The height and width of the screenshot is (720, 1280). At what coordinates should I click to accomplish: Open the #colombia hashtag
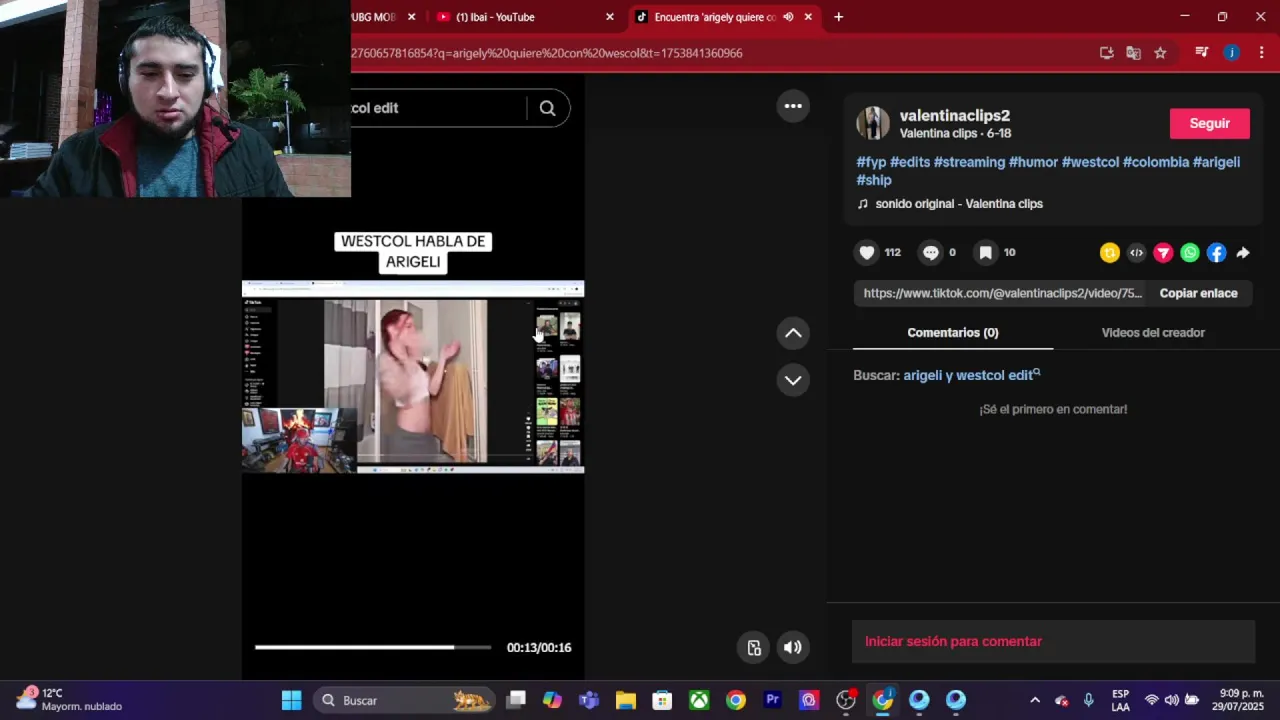coord(1156,162)
